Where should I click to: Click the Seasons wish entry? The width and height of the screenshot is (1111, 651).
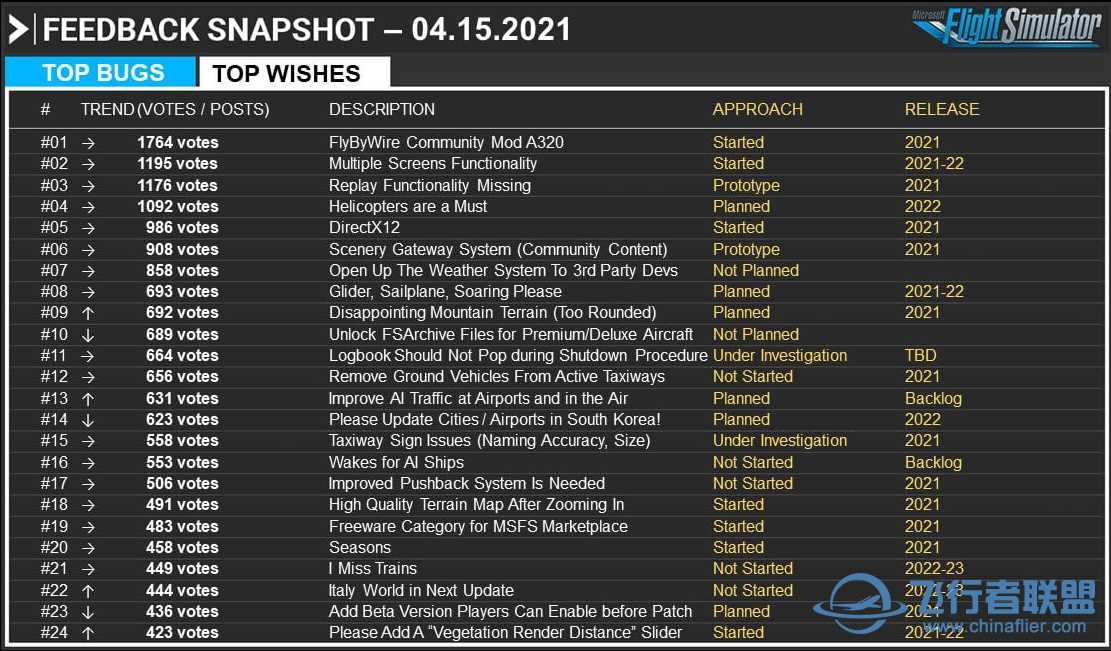point(360,548)
